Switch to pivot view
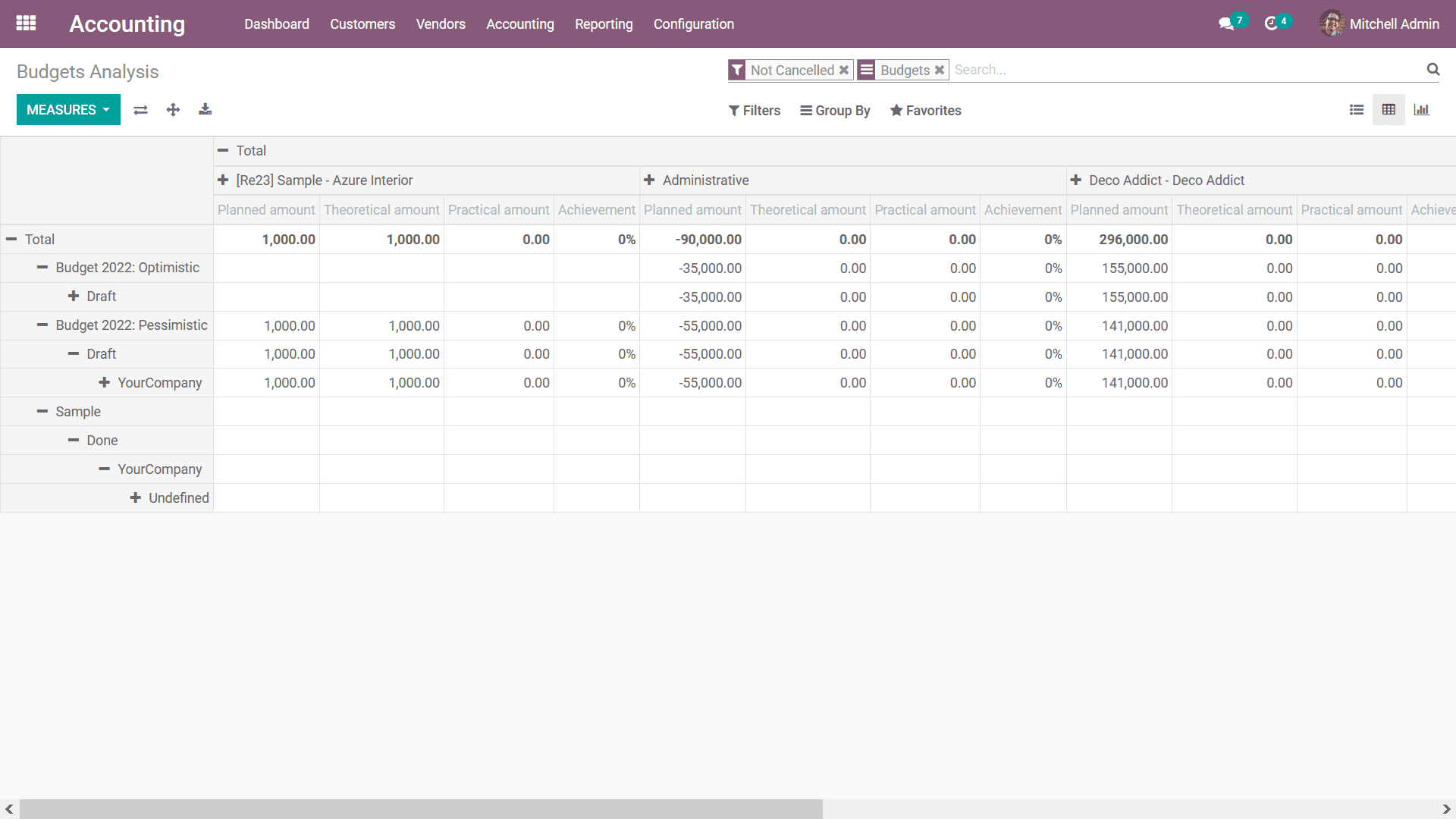Viewport: 1456px width, 819px height. point(1389,110)
